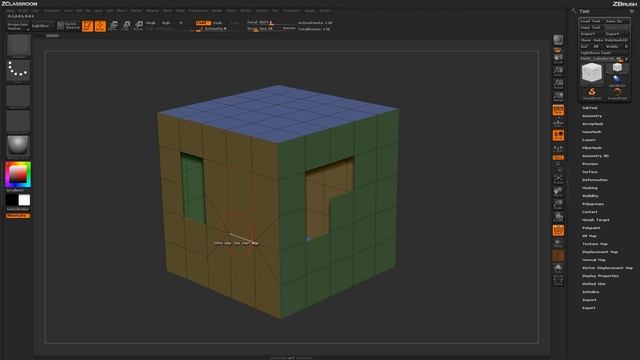640x360 pixels.
Task: Adjust the Draw Size slider
Action: pyautogui.click(x=271, y=29)
